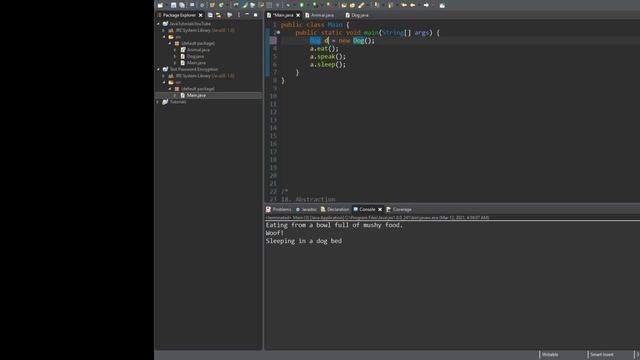Collapse the JavaTutorialsYouTube project node
640x360 pixels.
point(158,24)
